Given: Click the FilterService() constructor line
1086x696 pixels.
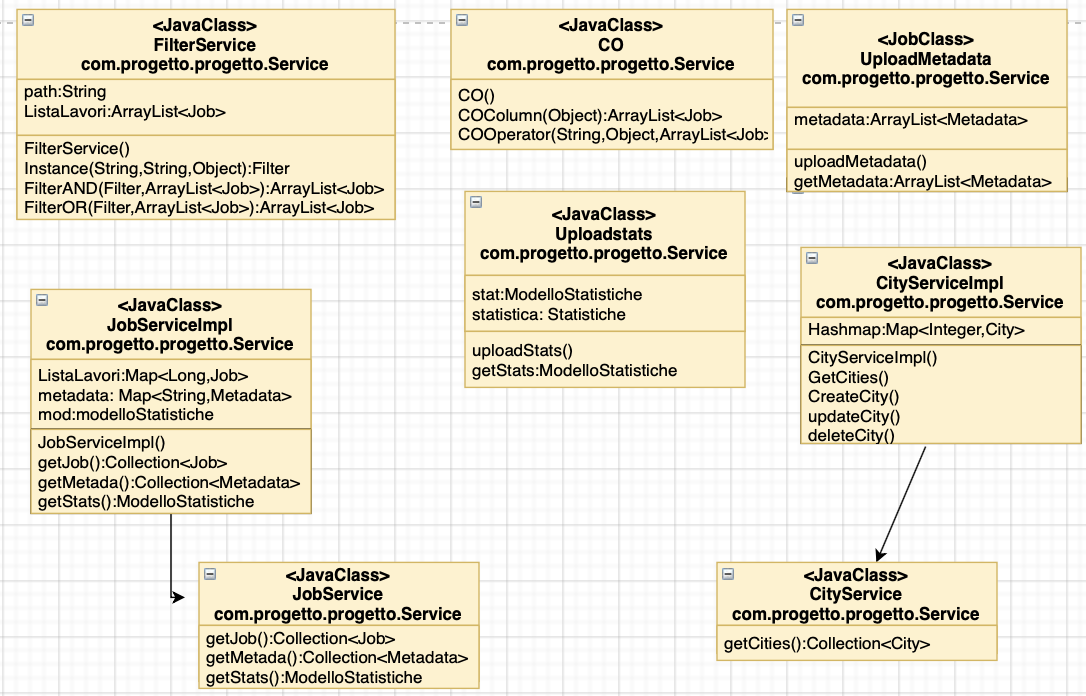Looking at the screenshot, I should click(x=77, y=148).
